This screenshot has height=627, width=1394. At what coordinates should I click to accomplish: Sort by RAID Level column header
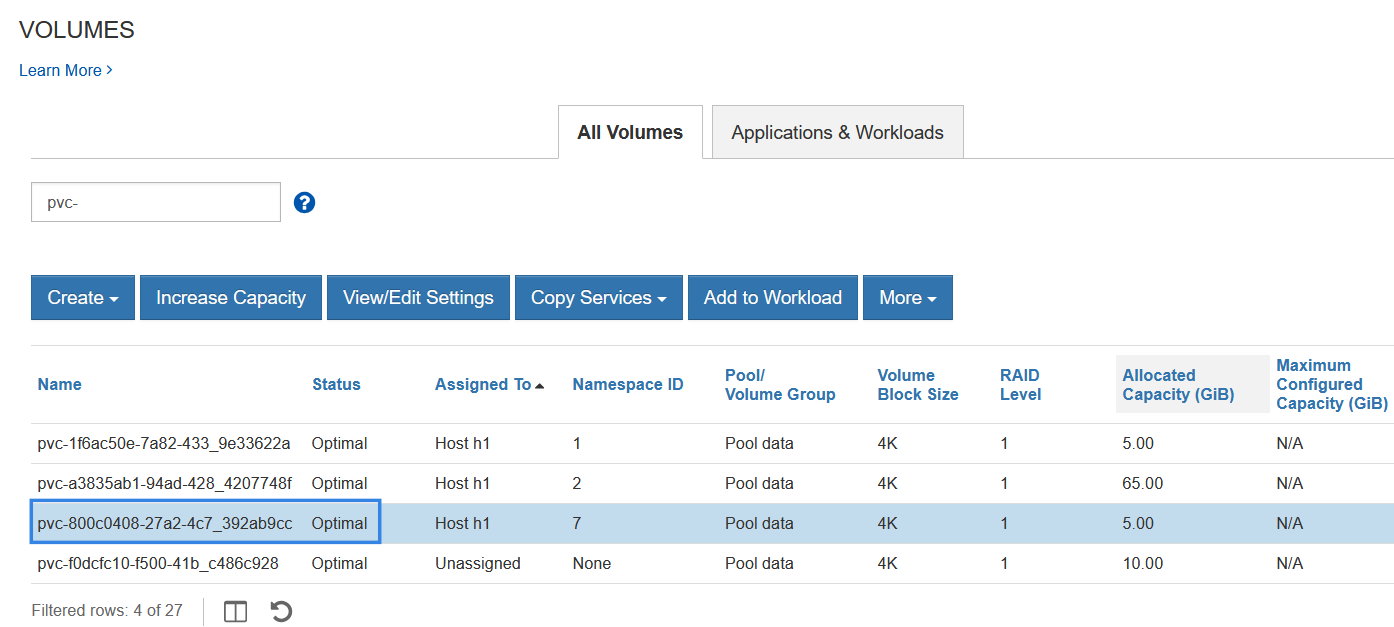coord(1021,385)
